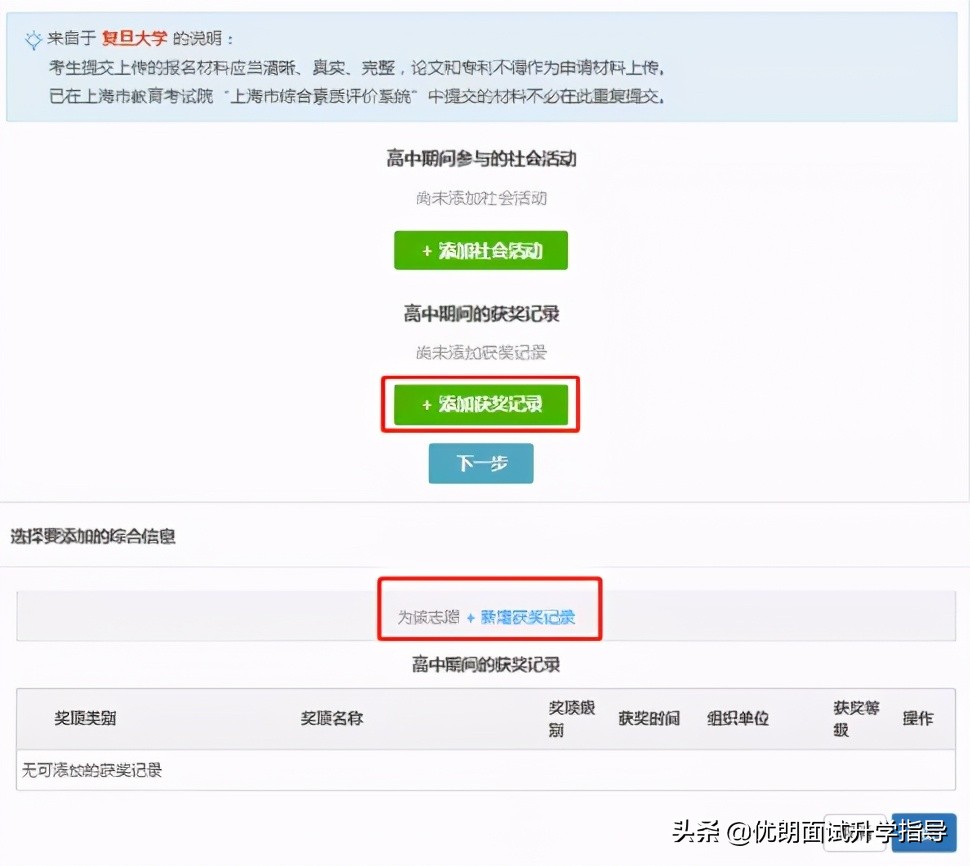Image resolution: width=970 pixels, height=866 pixels.
Task: Click the blue button at bottom right corner
Action: tap(924, 835)
